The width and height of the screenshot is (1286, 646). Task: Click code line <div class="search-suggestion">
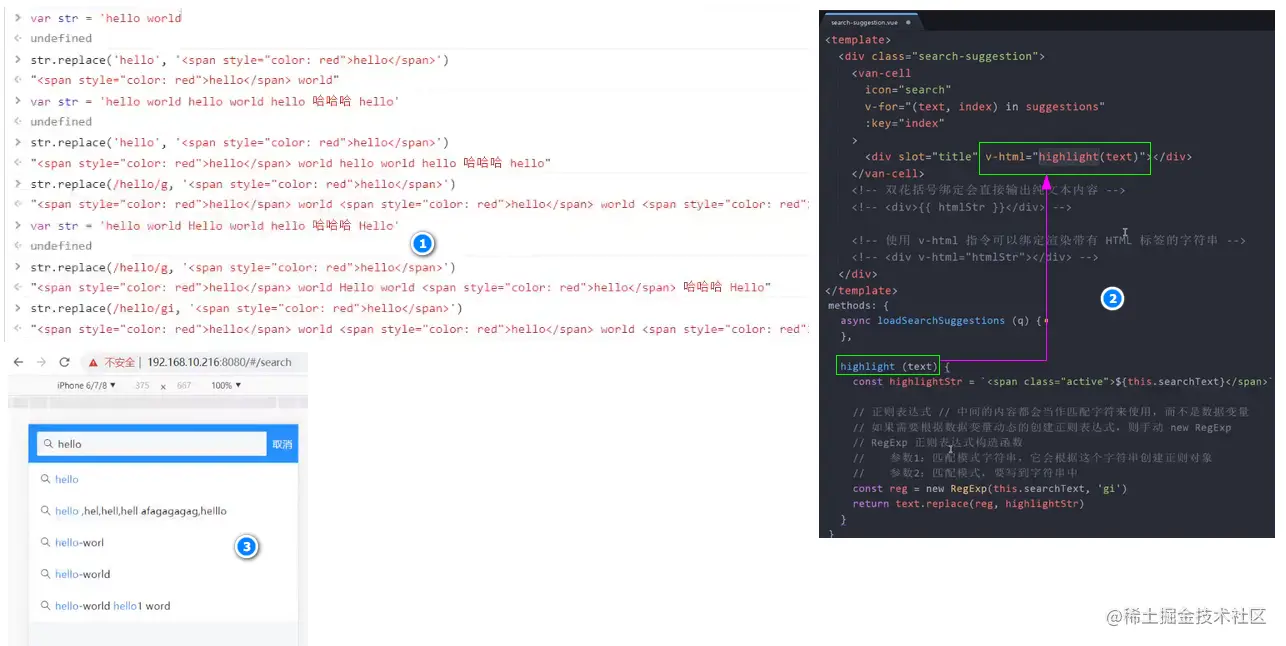pyautogui.click(x=942, y=56)
